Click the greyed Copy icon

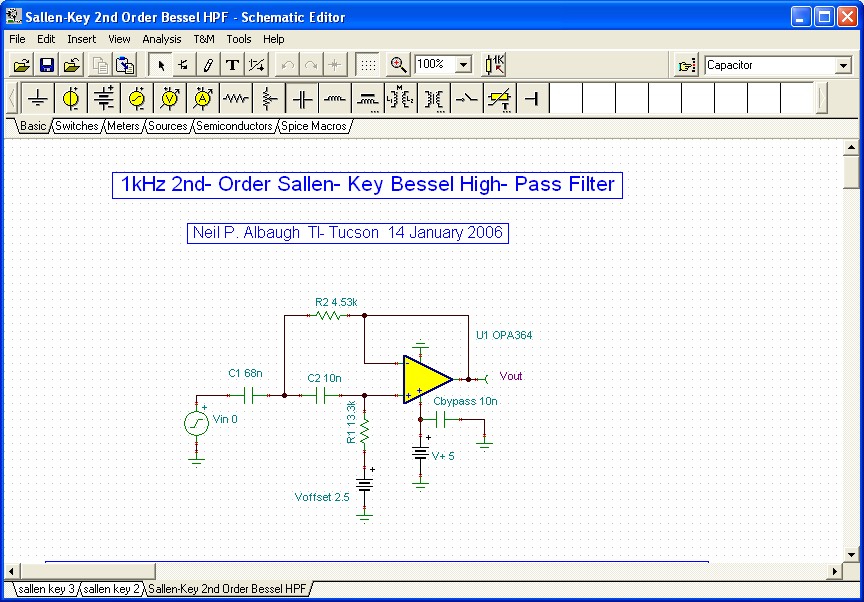100,65
